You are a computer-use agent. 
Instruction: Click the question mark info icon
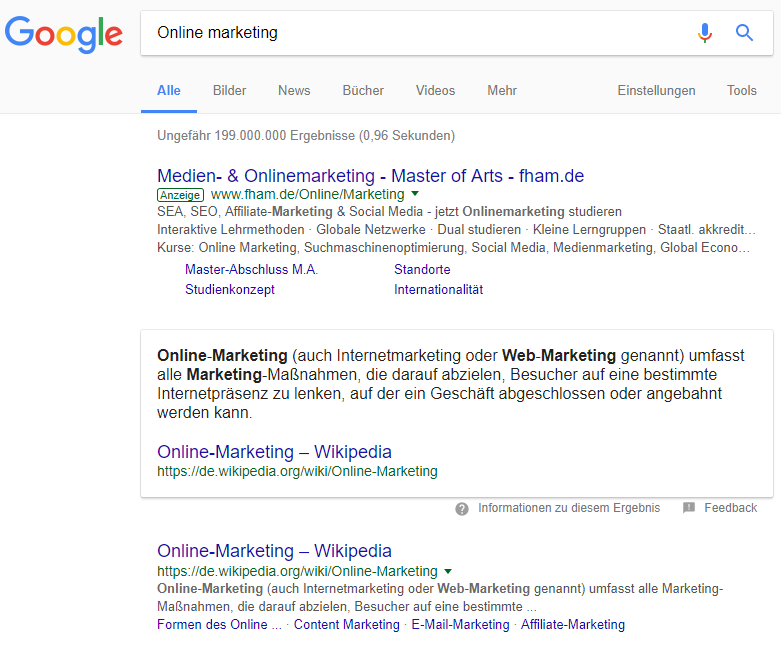[462, 508]
